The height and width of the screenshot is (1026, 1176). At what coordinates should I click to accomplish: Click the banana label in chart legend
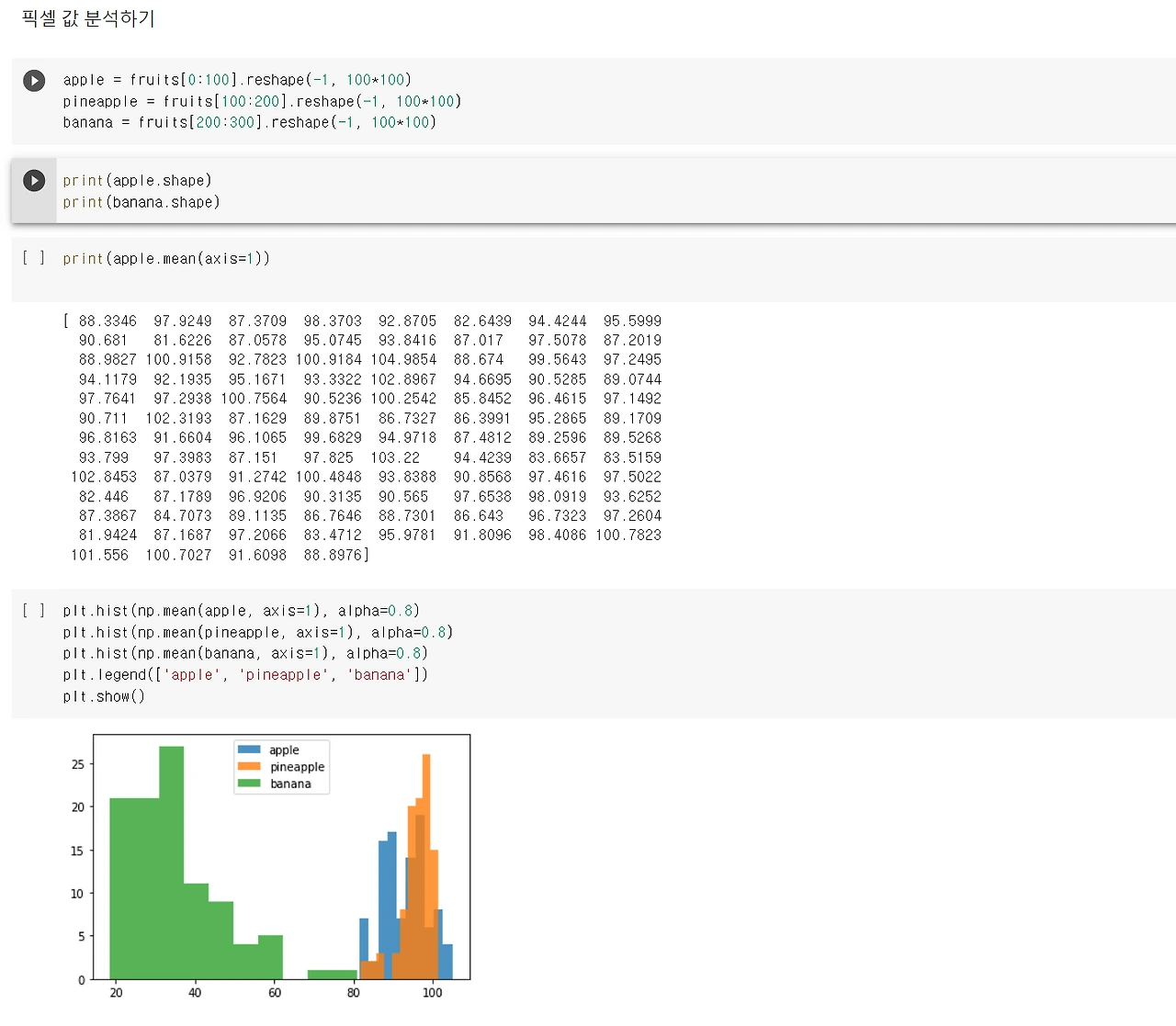290,784
